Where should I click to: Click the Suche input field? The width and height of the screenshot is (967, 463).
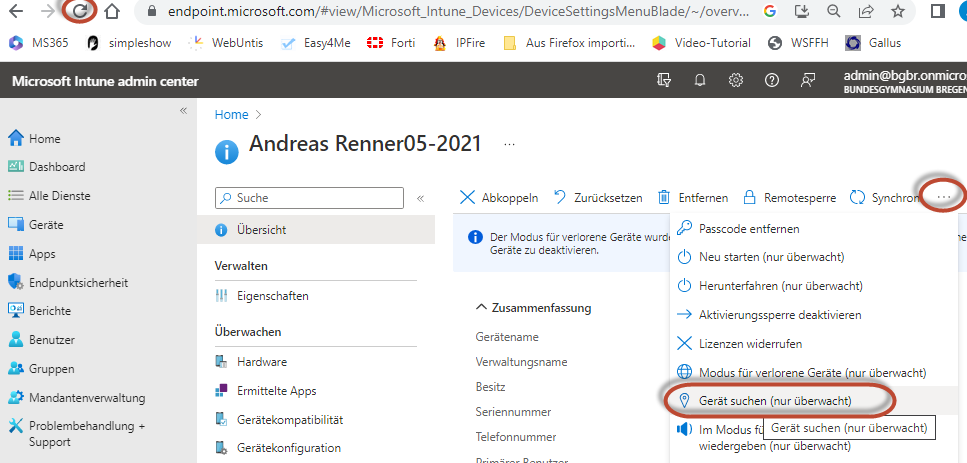point(310,198)
